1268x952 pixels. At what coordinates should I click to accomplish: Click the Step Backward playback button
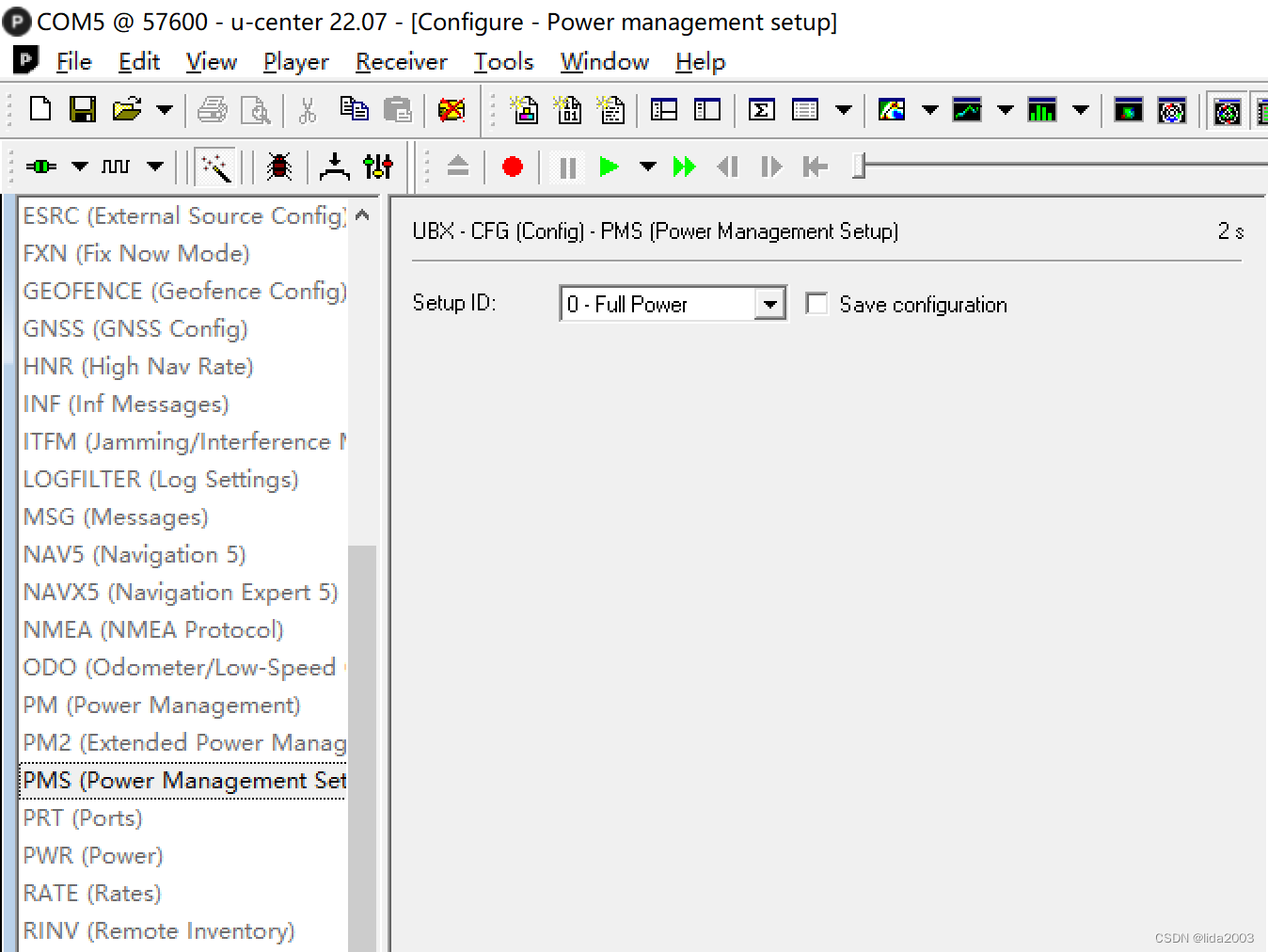(x=727, y=167)
